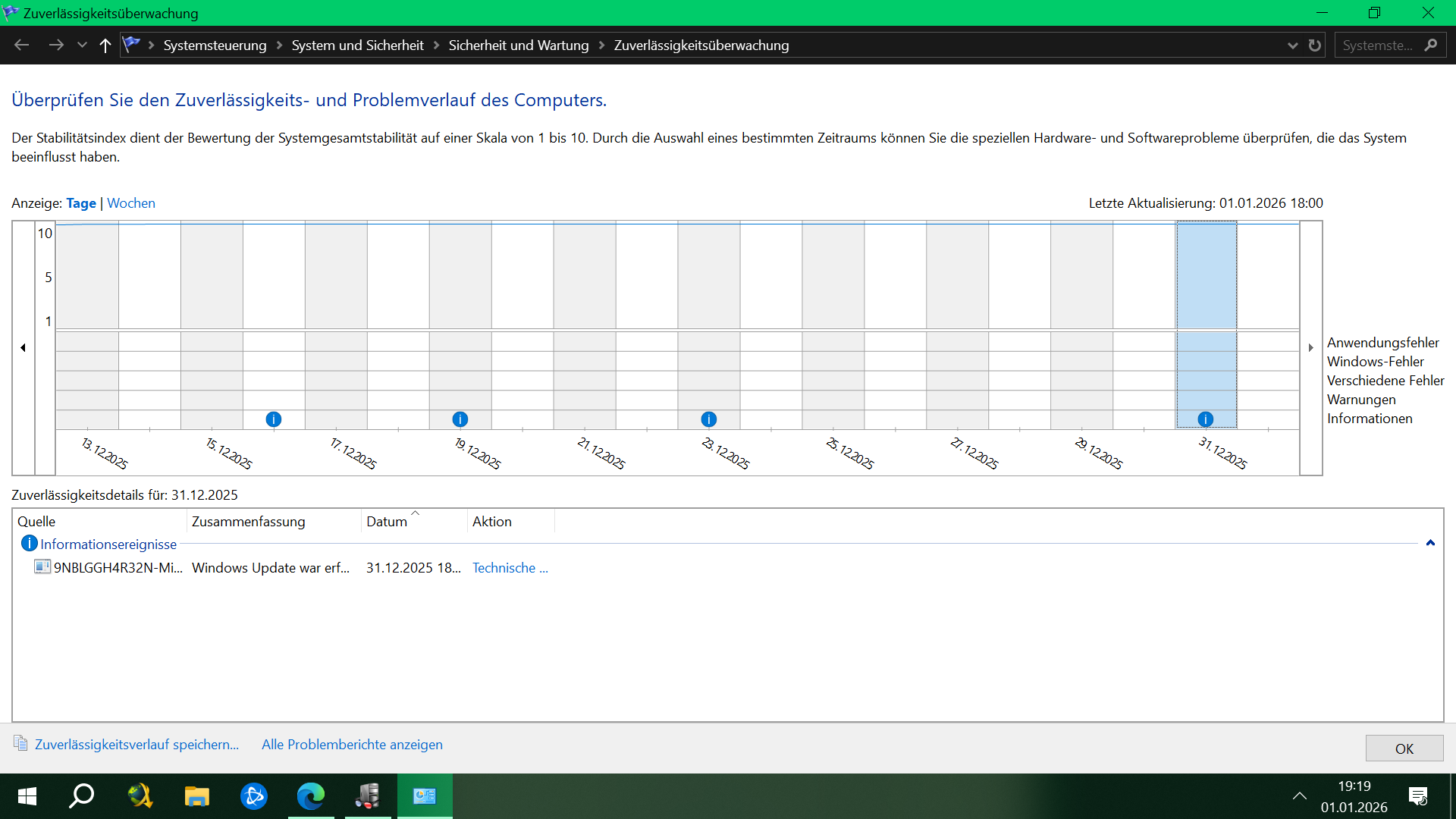This screenshot has height=819, width=1456.
Task: Click Technische details link in row
Action: 510,568
